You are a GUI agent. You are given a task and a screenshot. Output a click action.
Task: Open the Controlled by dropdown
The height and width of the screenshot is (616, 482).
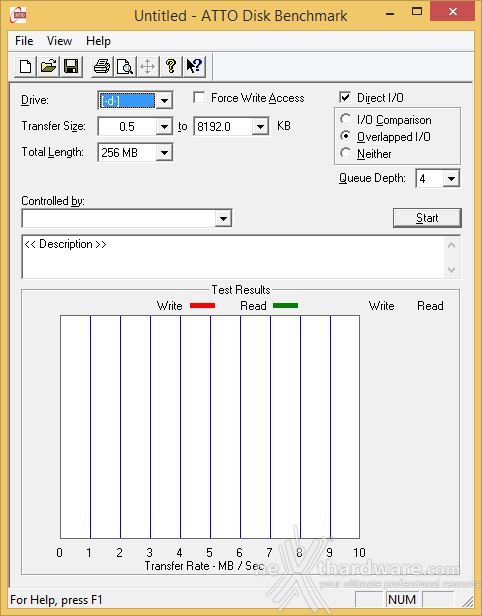(223, 218)
